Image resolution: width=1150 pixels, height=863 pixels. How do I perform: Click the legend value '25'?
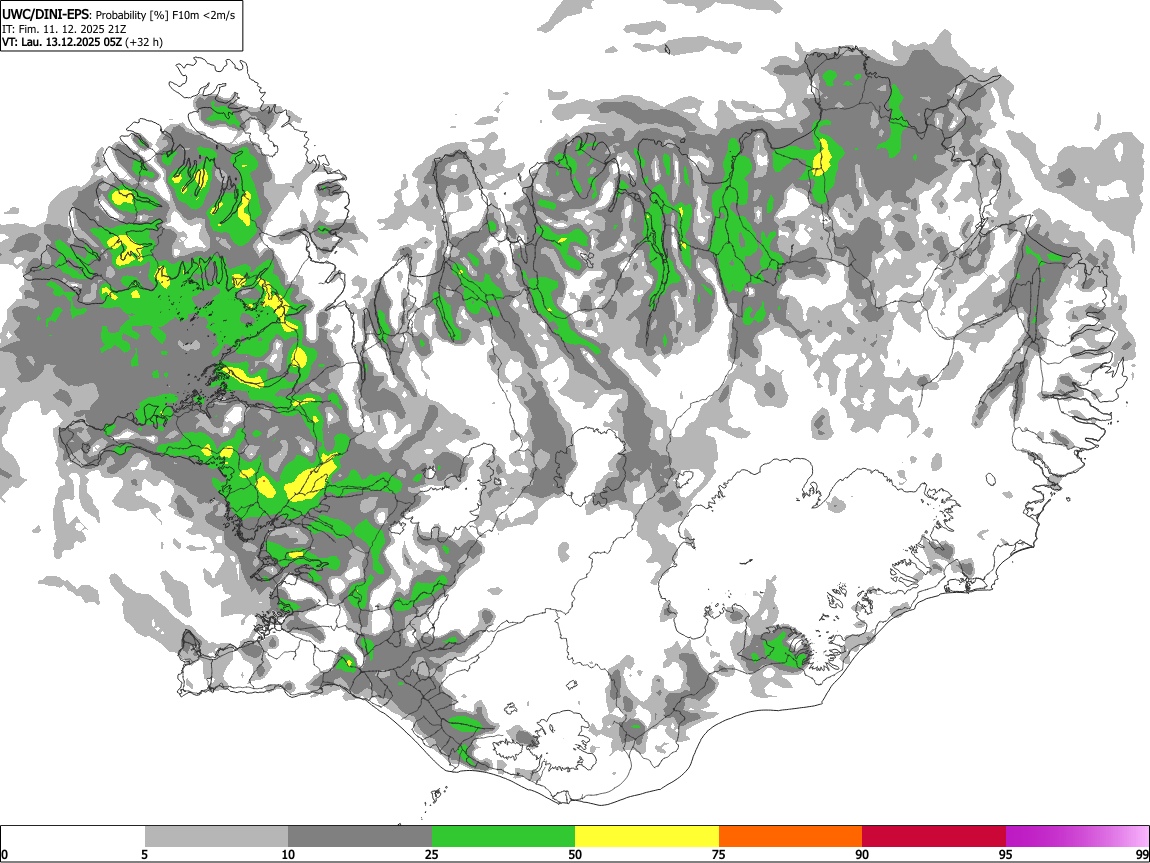pyautogui.click(x=432, y=855)
